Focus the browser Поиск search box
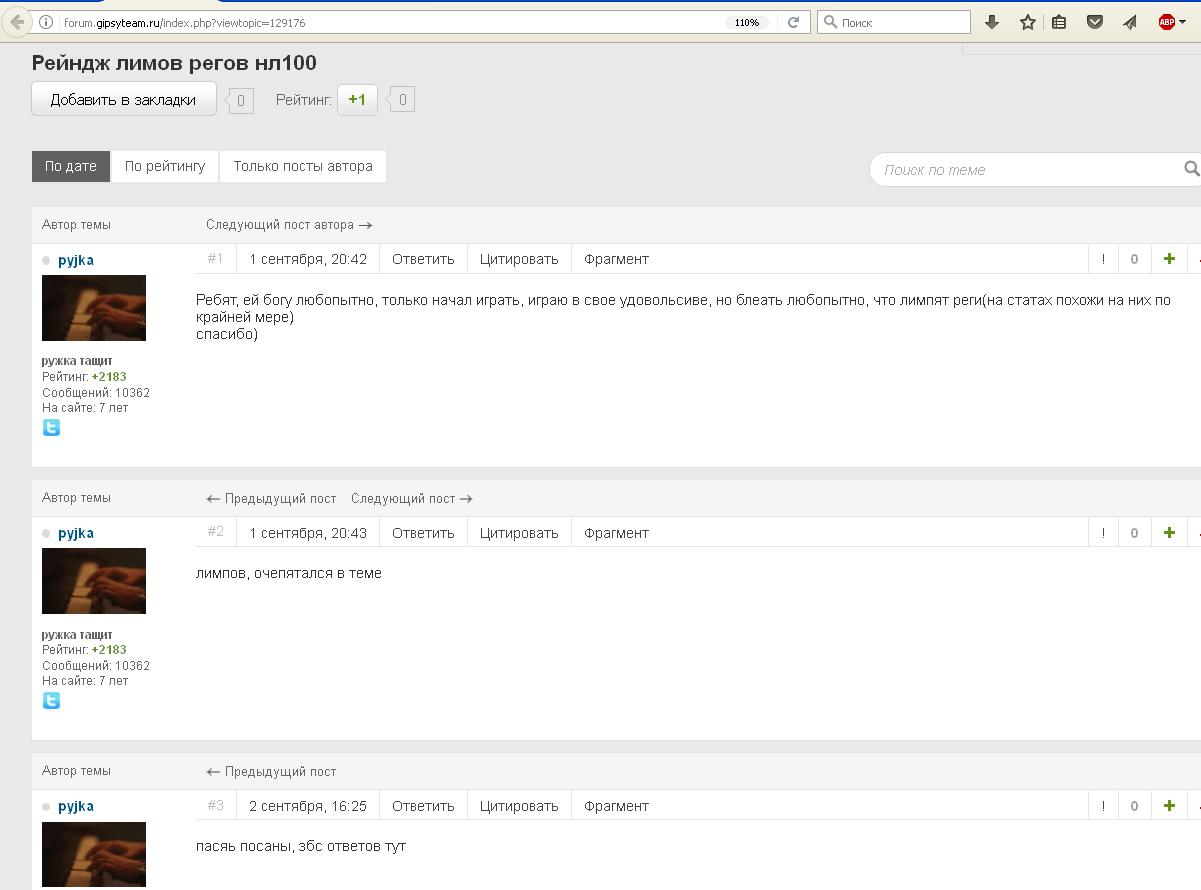The width and height of the screenshot is (1201, 890). pos(894,22)
